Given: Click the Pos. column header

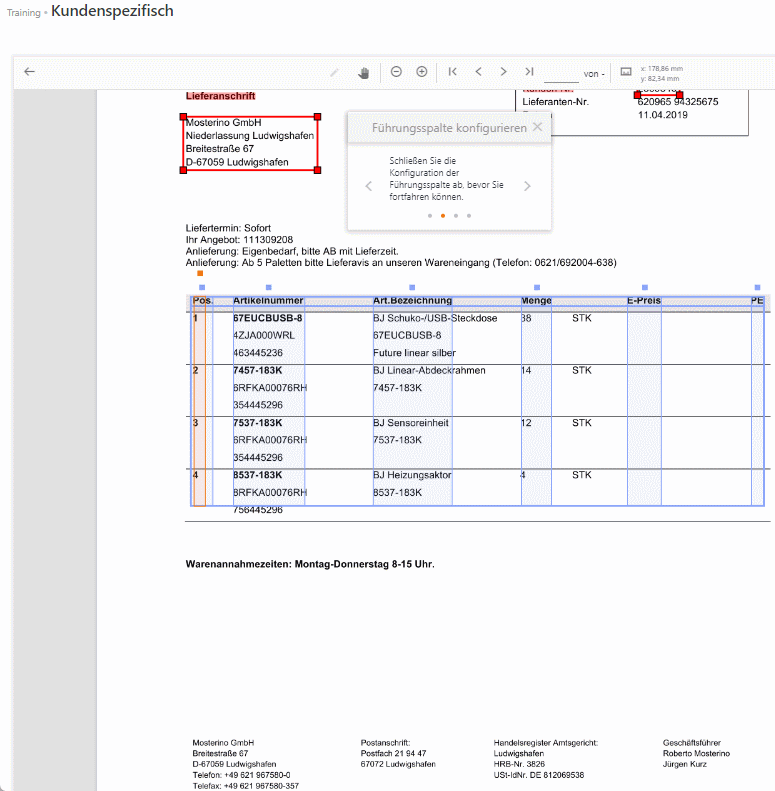Looking at the screenshot, I should tap(203, 301).
